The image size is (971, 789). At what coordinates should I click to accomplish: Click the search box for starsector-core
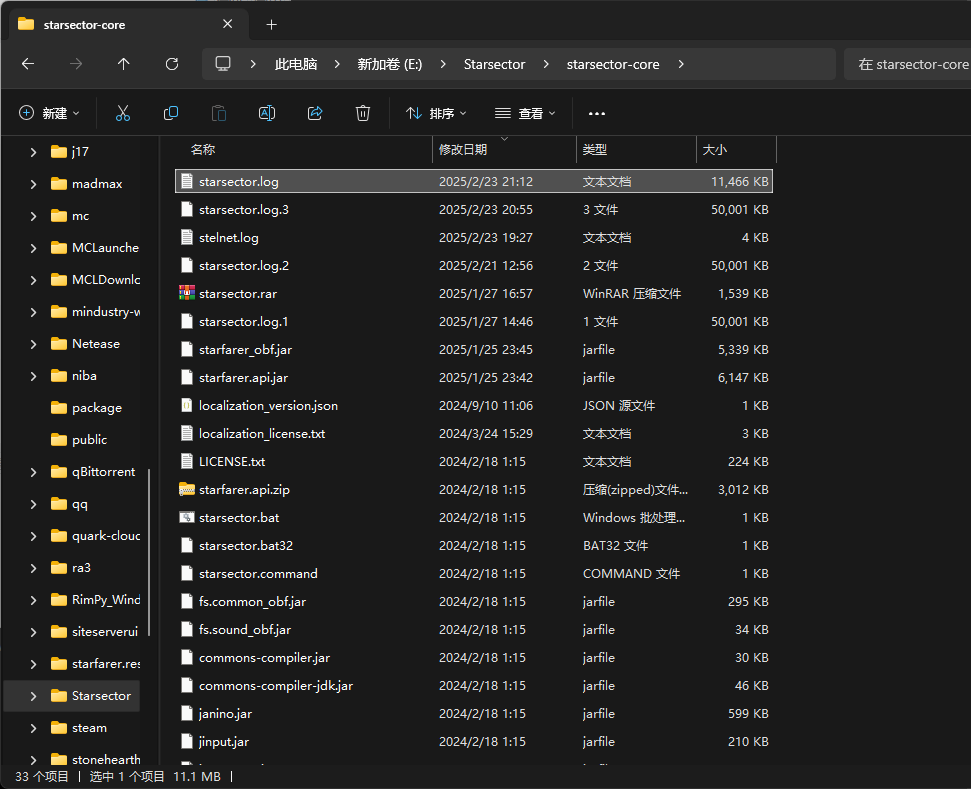point(908,64)
